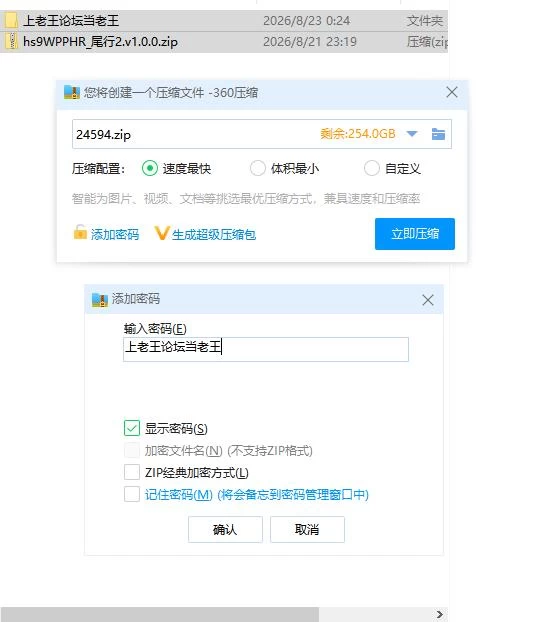Screen dimensions: 535x622
Task: Select the hs9WPPHR zip file icon
Action: coord(12,41)
